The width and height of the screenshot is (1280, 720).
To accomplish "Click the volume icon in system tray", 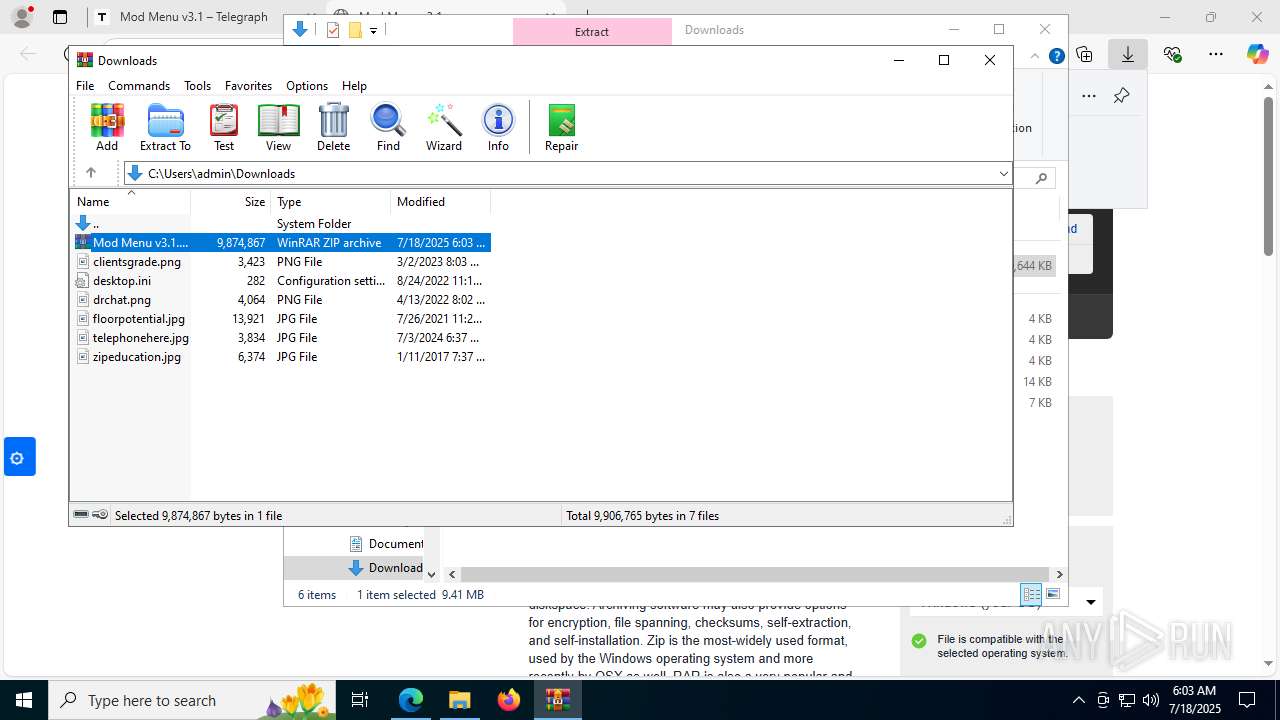I will (1151, 700).
